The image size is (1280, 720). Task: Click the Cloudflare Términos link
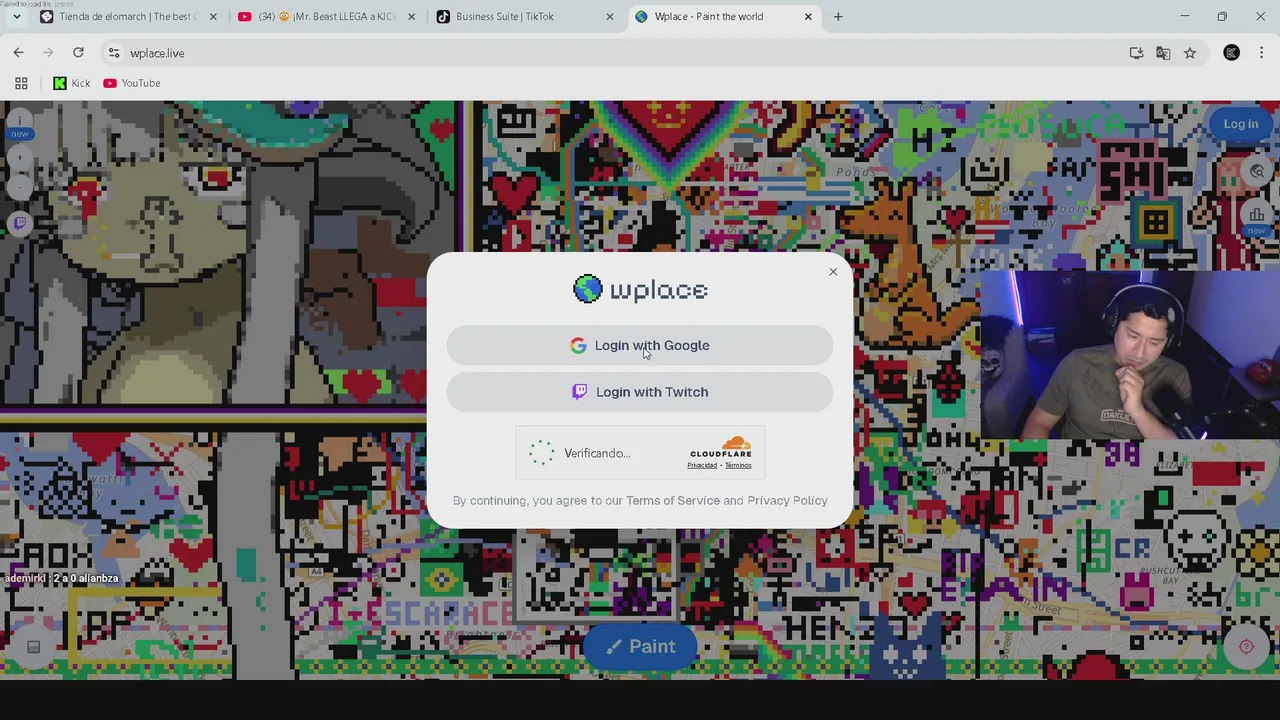738,465
